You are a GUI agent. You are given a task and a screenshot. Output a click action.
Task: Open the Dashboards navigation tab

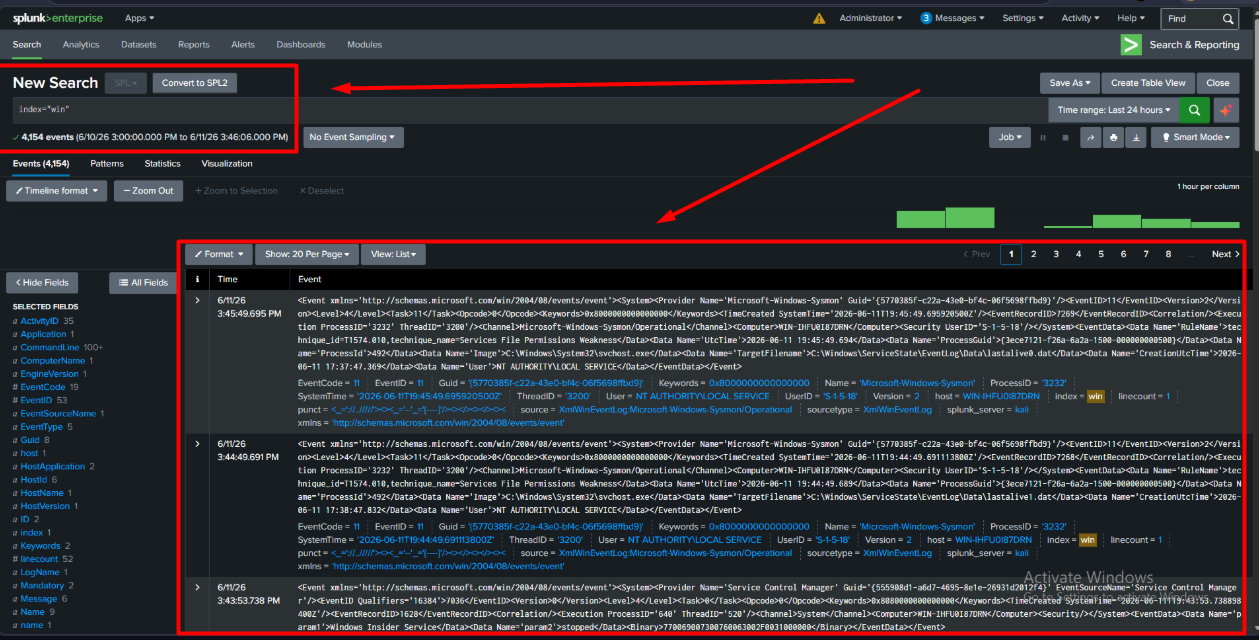click(x=301, y=44)
